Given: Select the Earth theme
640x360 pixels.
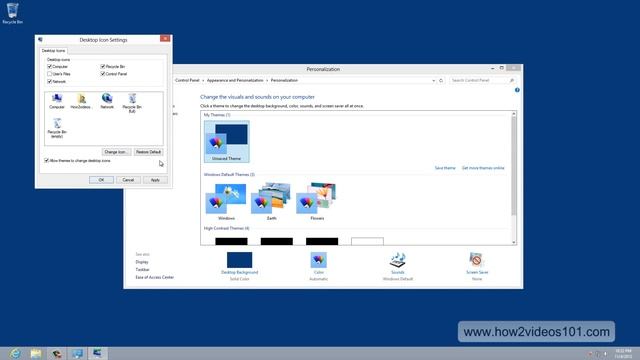Looking at the screenshot, I should point(271,202).
